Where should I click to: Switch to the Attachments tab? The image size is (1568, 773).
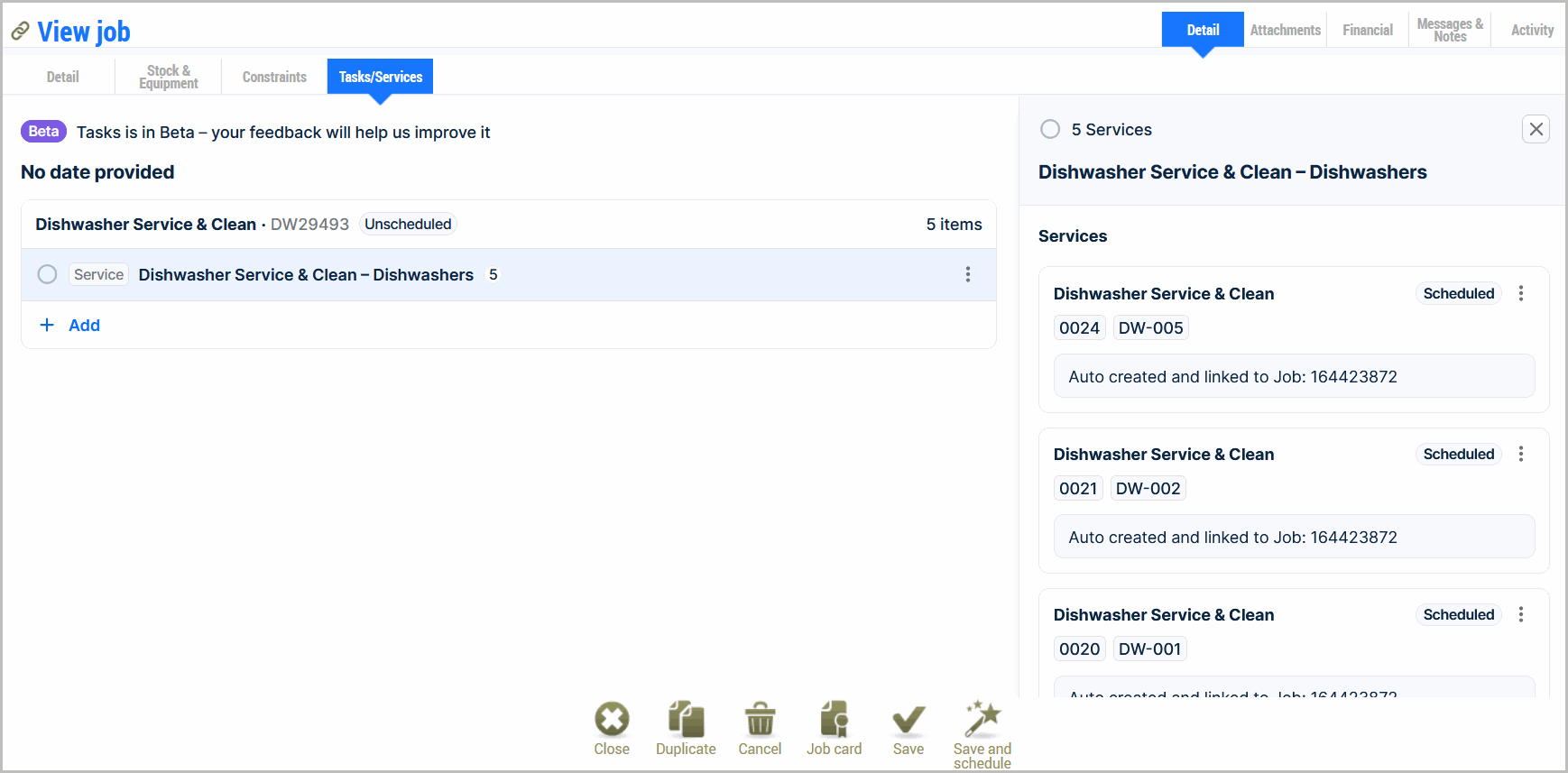pyautogui.click(x=1286, y=30)
